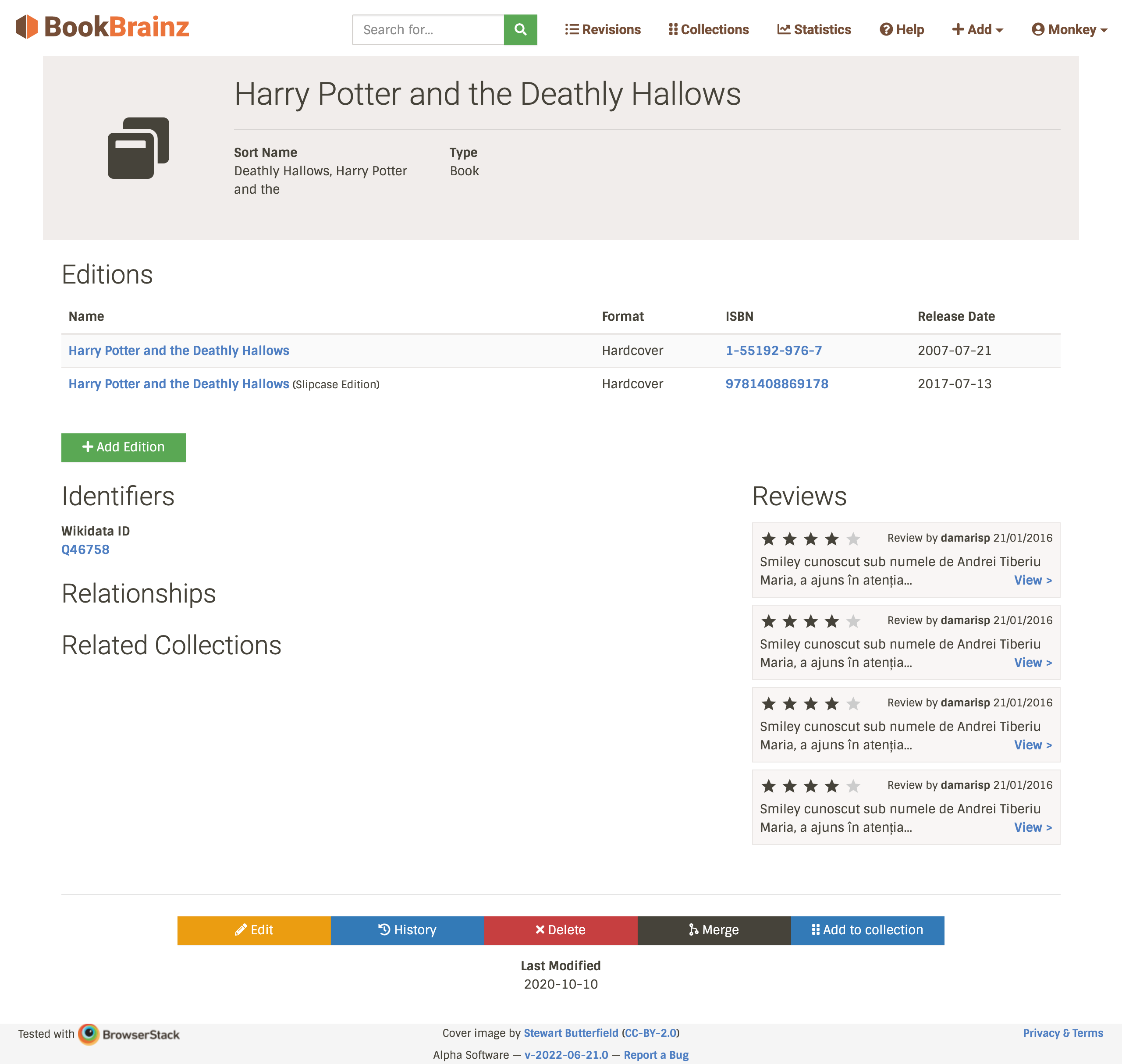Click release date 2017-07-13
The image size is (1122, 1064).
pos(955,384)
